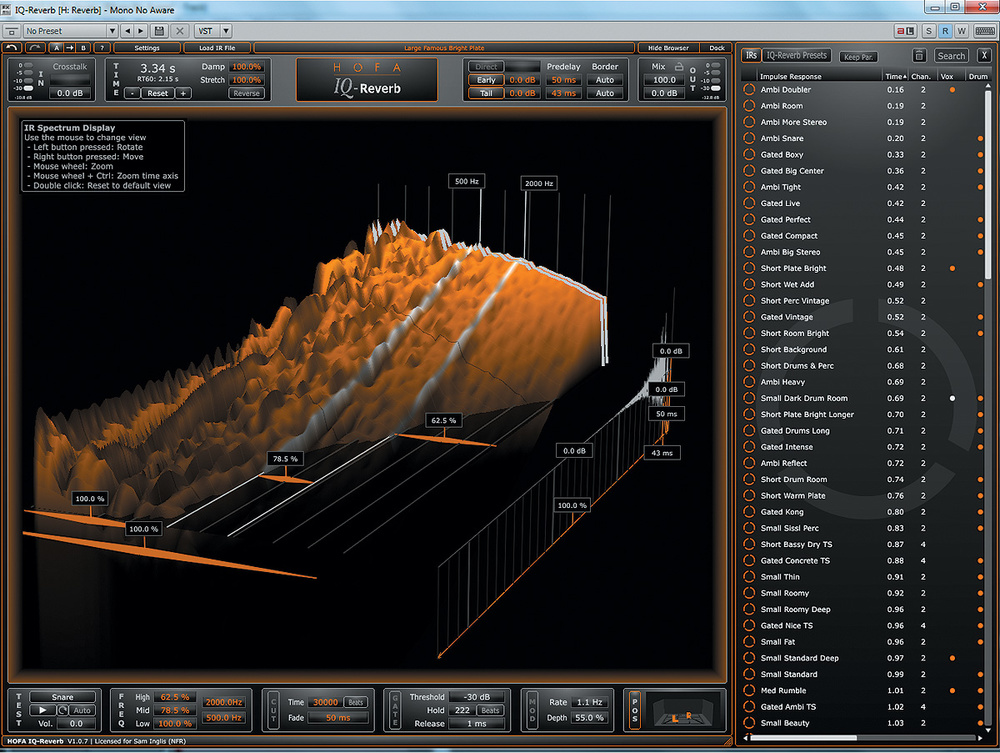Click the Dock button
The image size is (1000, 753).
(716, 48)
